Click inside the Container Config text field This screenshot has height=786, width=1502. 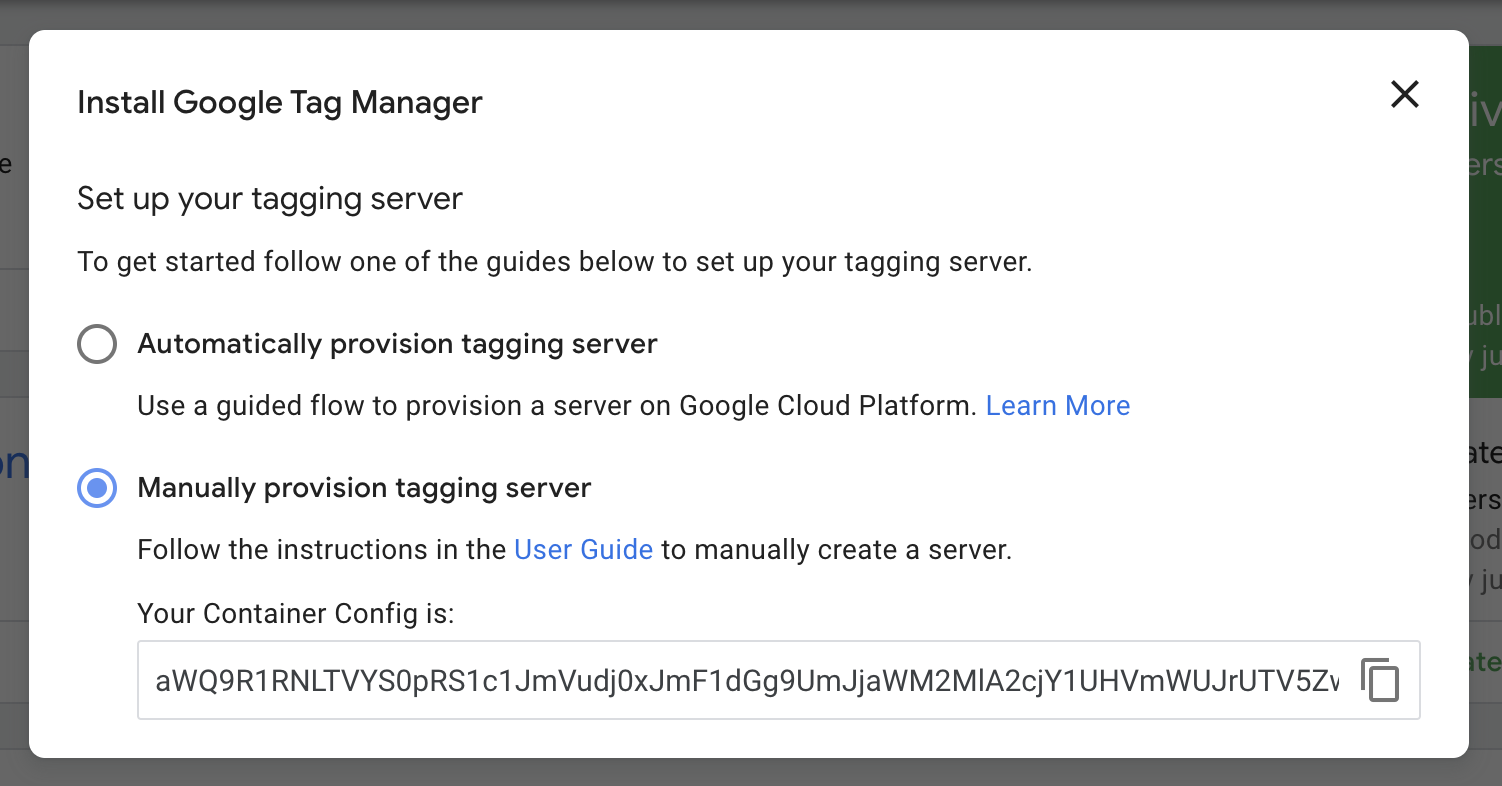coord(700,681)
